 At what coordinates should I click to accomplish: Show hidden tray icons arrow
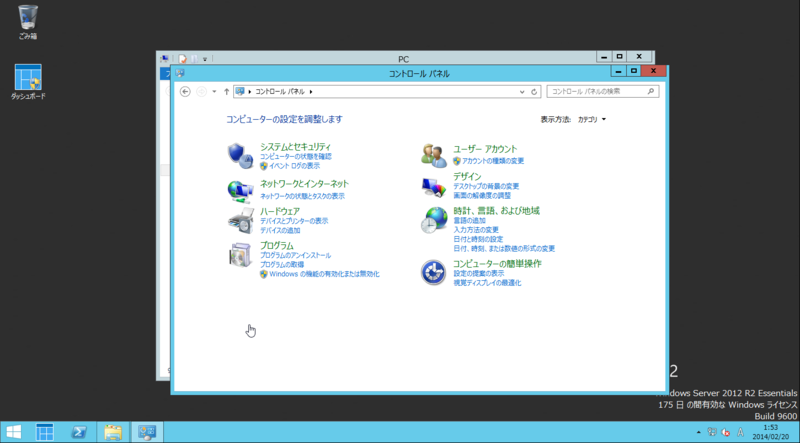tap(698, 432)
